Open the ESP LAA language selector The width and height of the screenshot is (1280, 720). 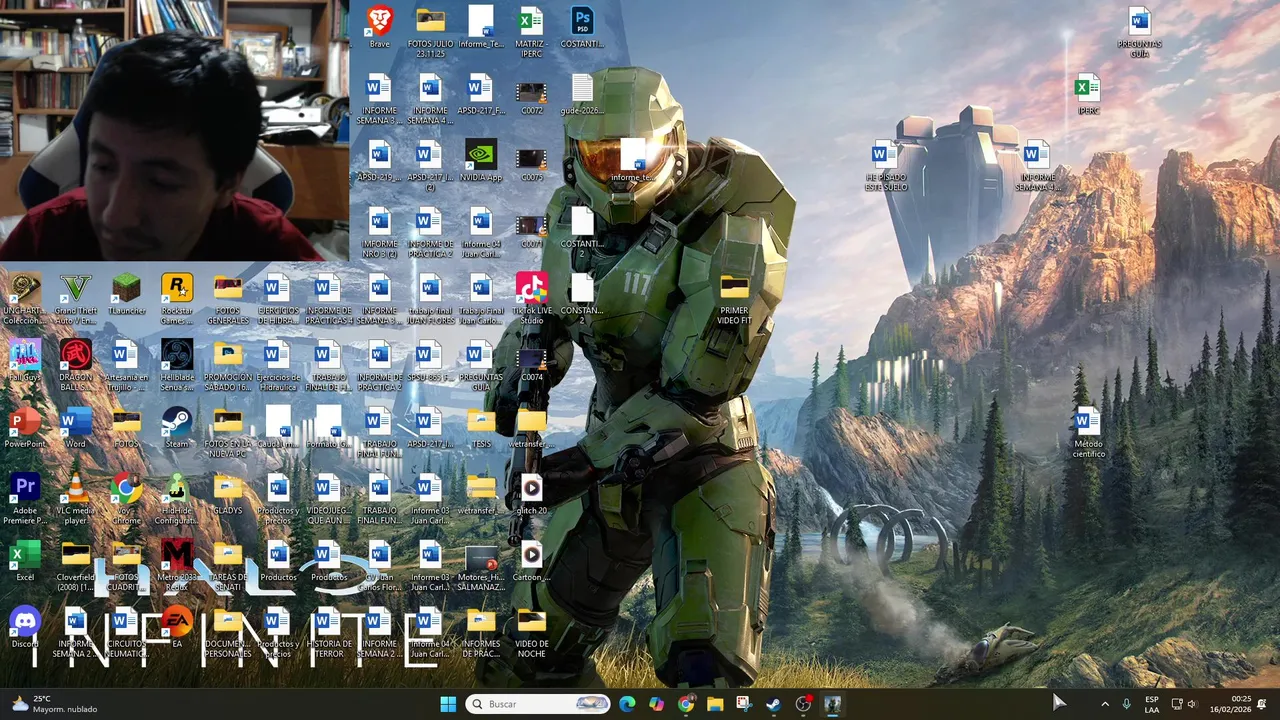pyautogui.click(x=1152, y=704)
